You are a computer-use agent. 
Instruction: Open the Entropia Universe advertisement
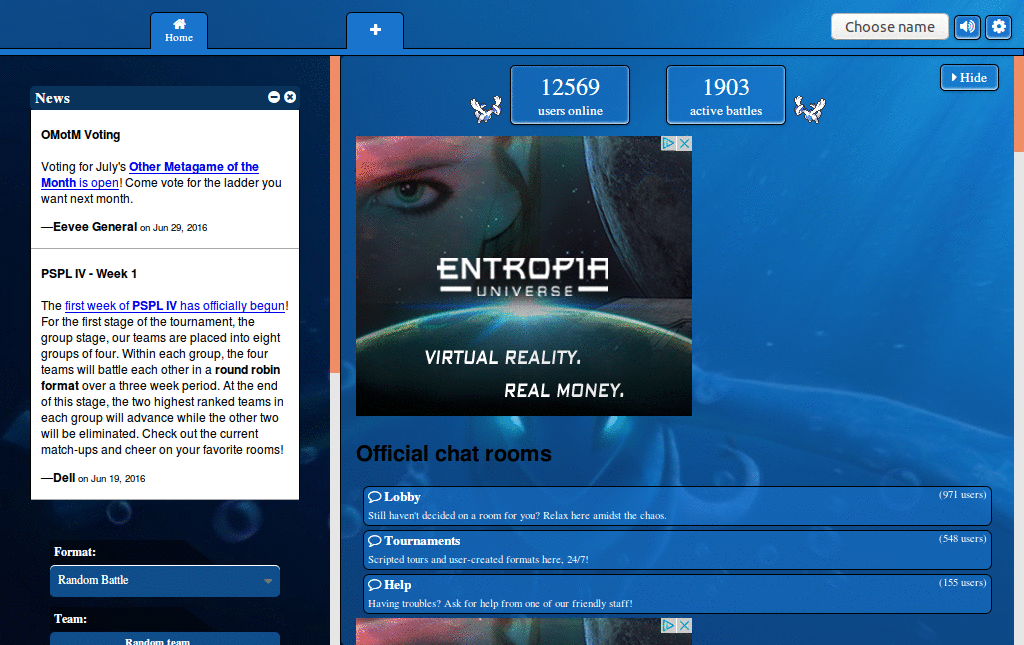[524, 275]
